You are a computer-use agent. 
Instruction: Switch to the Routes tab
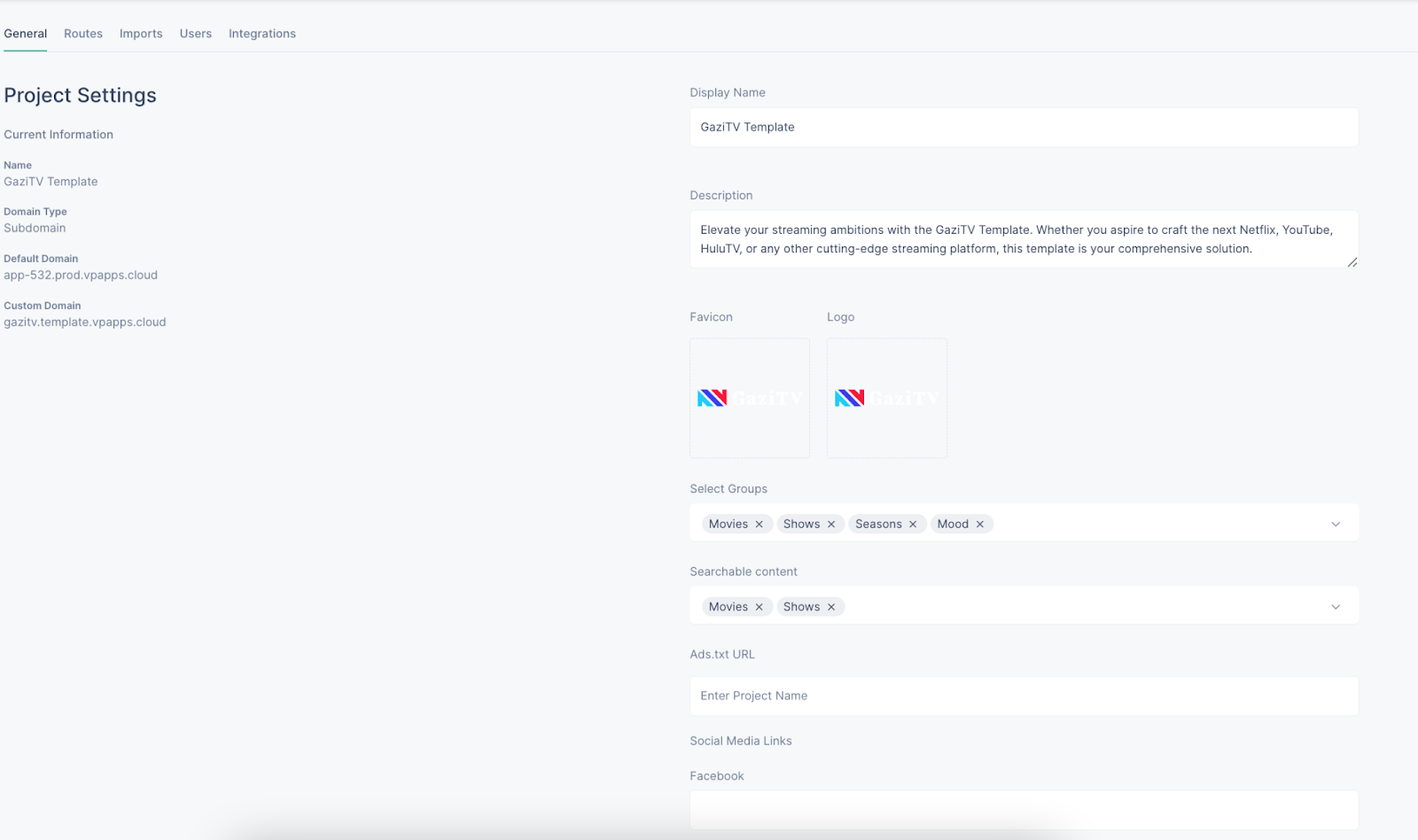pyautogui.click(x=83, y=34)
